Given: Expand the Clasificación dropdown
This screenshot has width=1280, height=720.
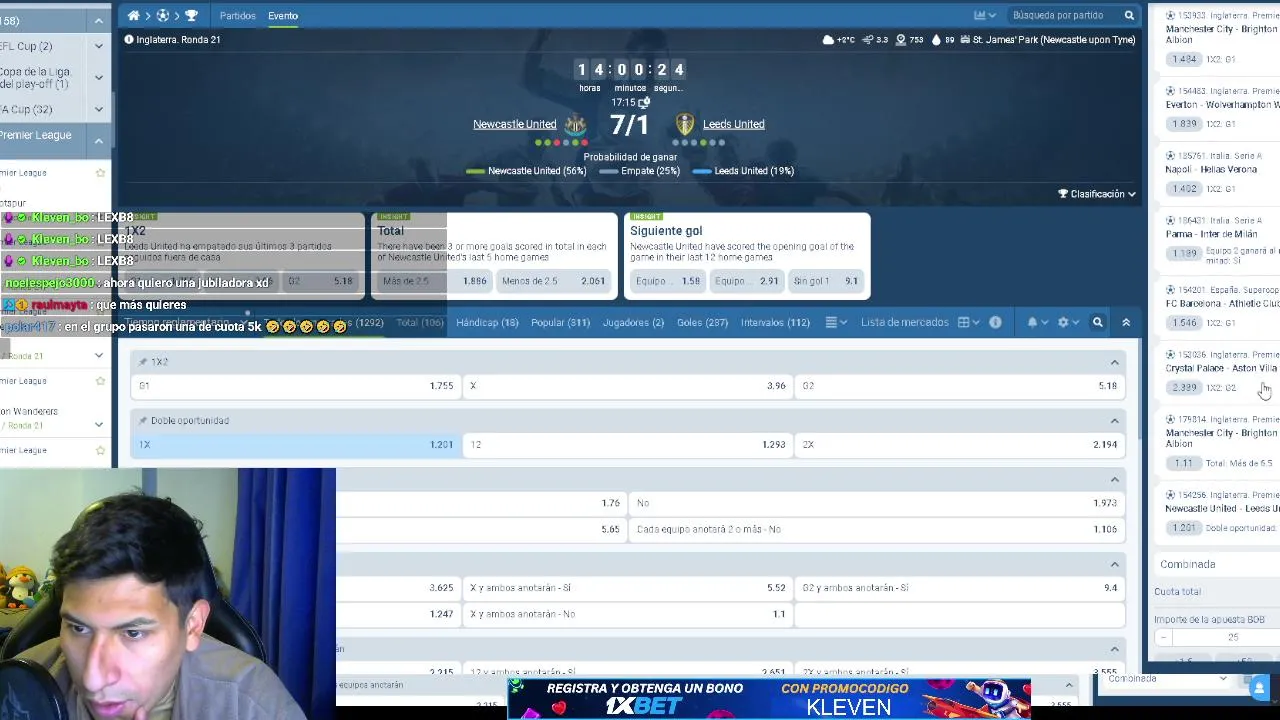Looking at the screenshot, I should 1097,194.
